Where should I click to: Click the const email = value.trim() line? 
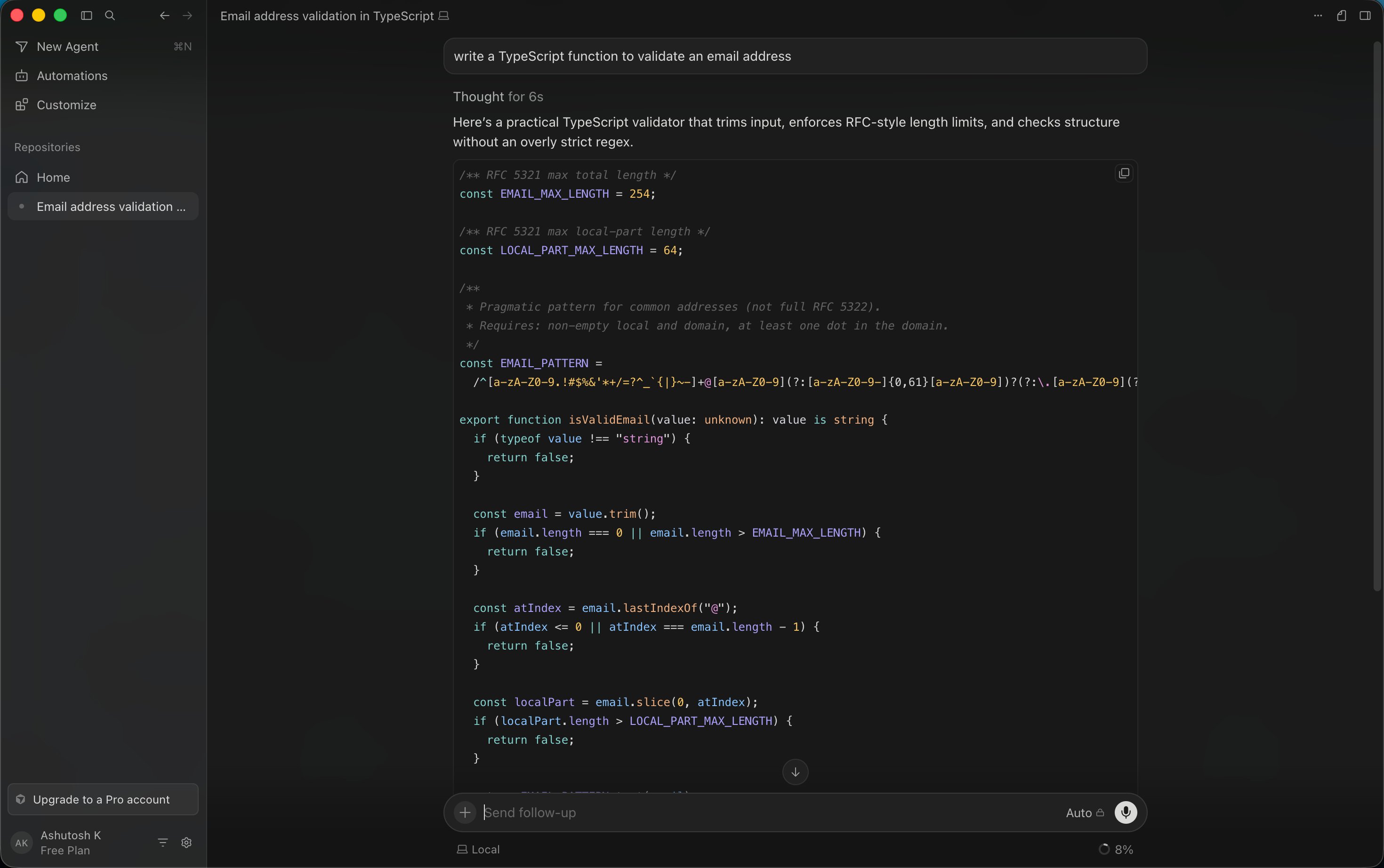pos(564,514)
